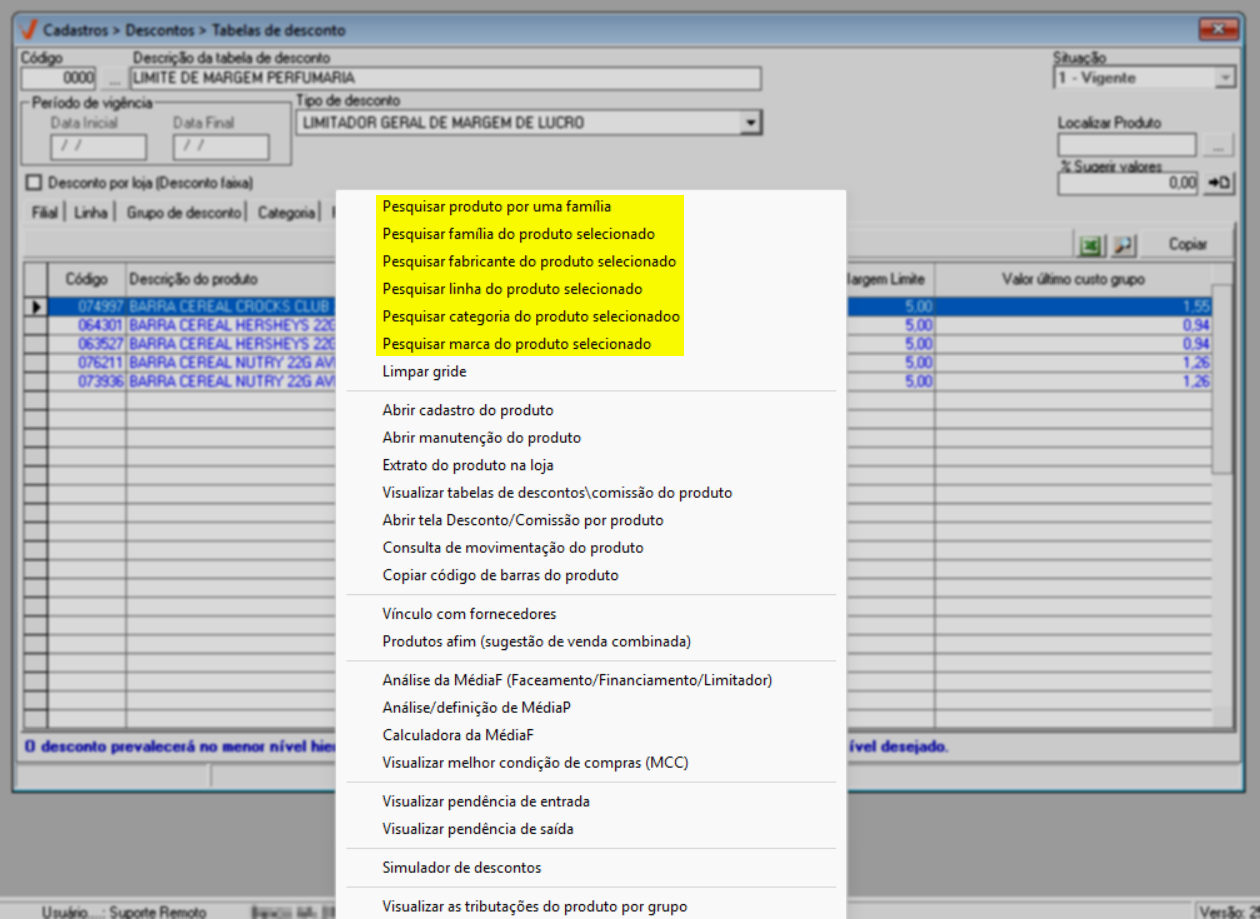The height and width of the screenshot is (919, 1260).
Task: Open the Grupo de desconto tab
Action: 183,213
